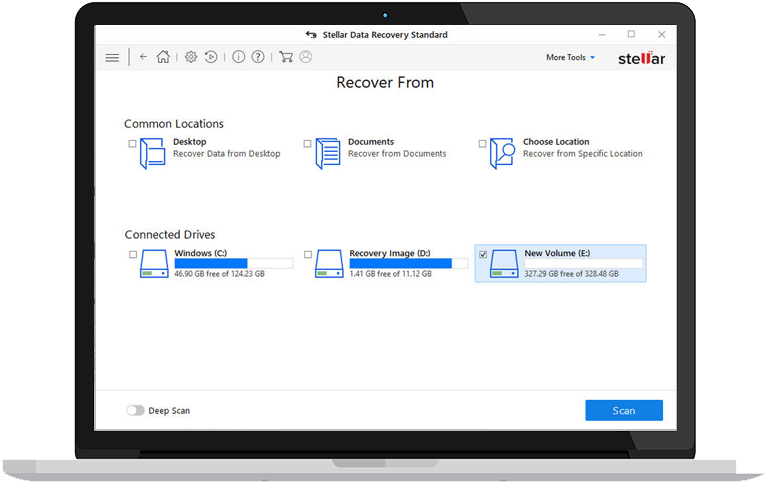Click 'Recover Data from Desktop' text

226,154
